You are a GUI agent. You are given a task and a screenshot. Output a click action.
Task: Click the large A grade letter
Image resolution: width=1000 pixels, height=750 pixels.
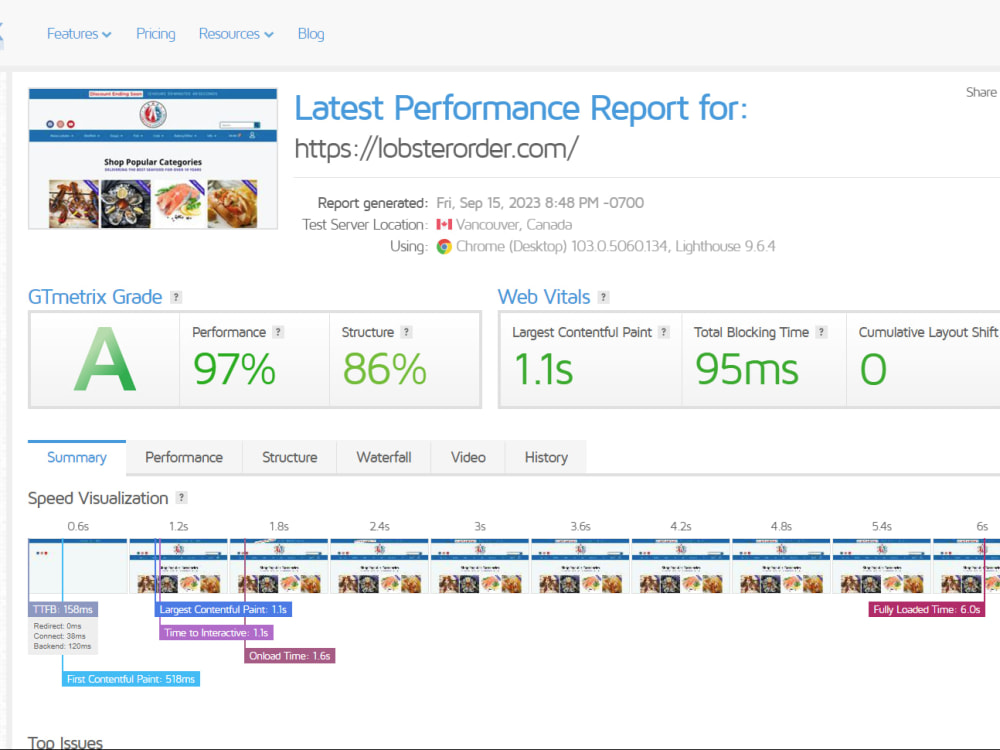(x=105, y=359)
